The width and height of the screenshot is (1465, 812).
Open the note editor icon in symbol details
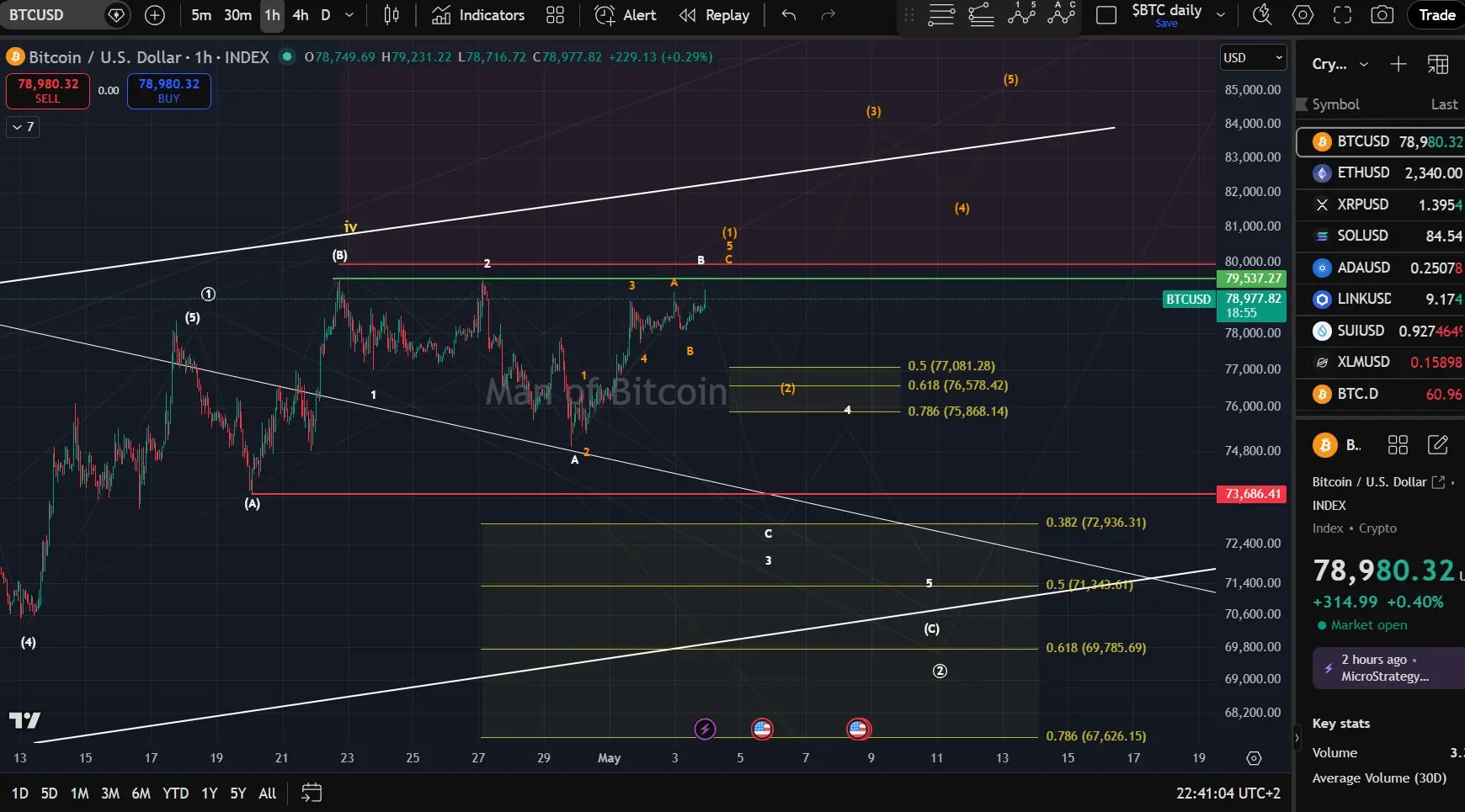(1438, 445)
